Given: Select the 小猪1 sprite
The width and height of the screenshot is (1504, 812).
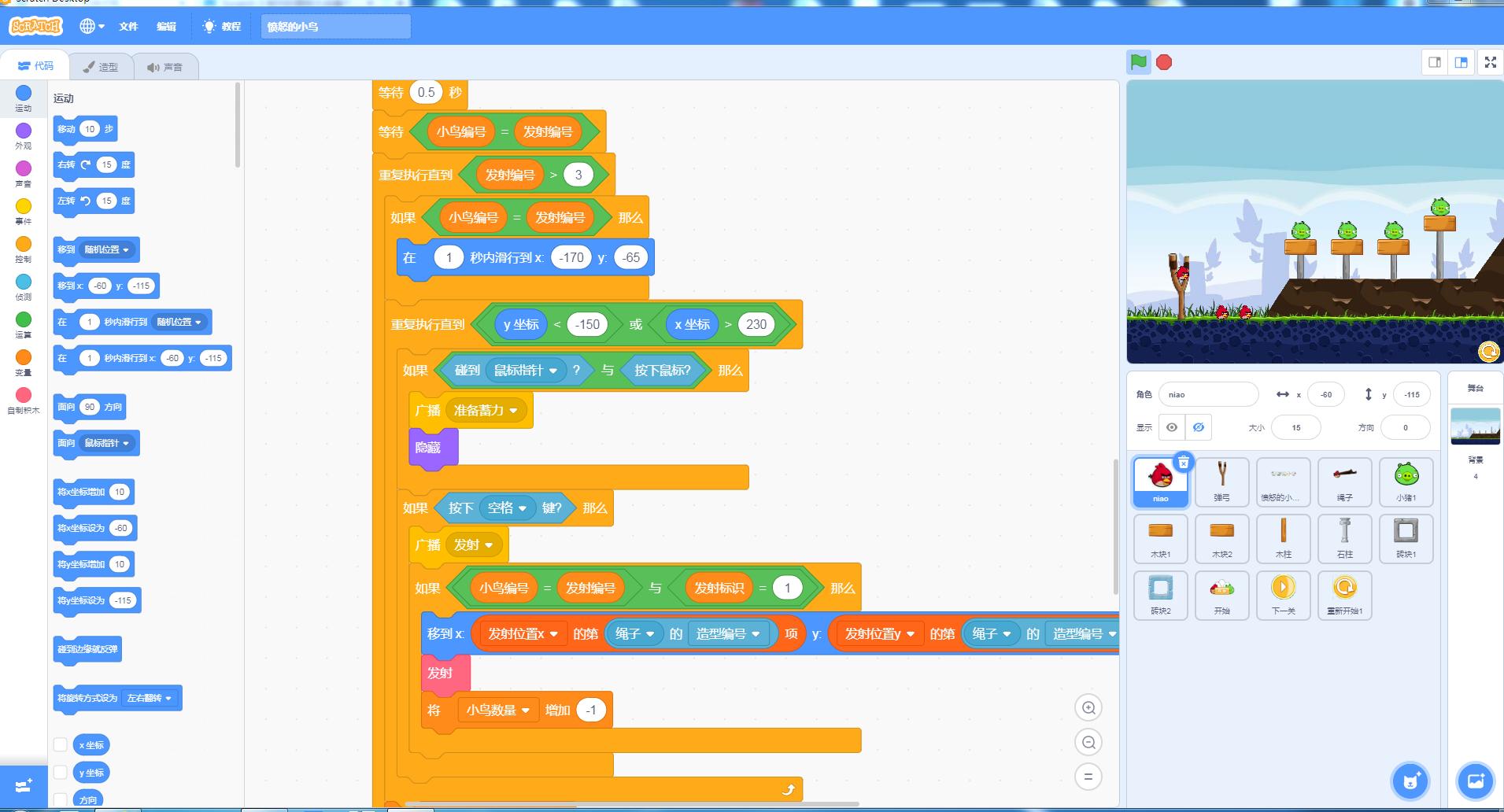Looking at the screenshot, I should tap(1406, 482).
